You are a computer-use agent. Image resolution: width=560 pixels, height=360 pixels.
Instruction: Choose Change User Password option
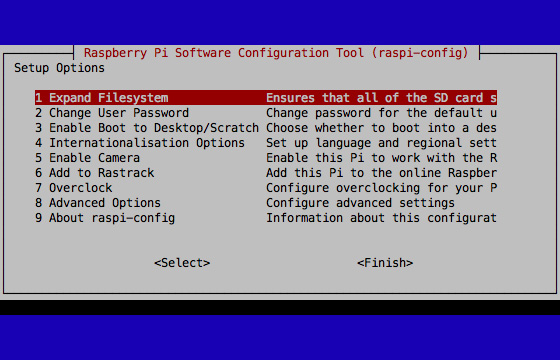[x=266, y=113]
